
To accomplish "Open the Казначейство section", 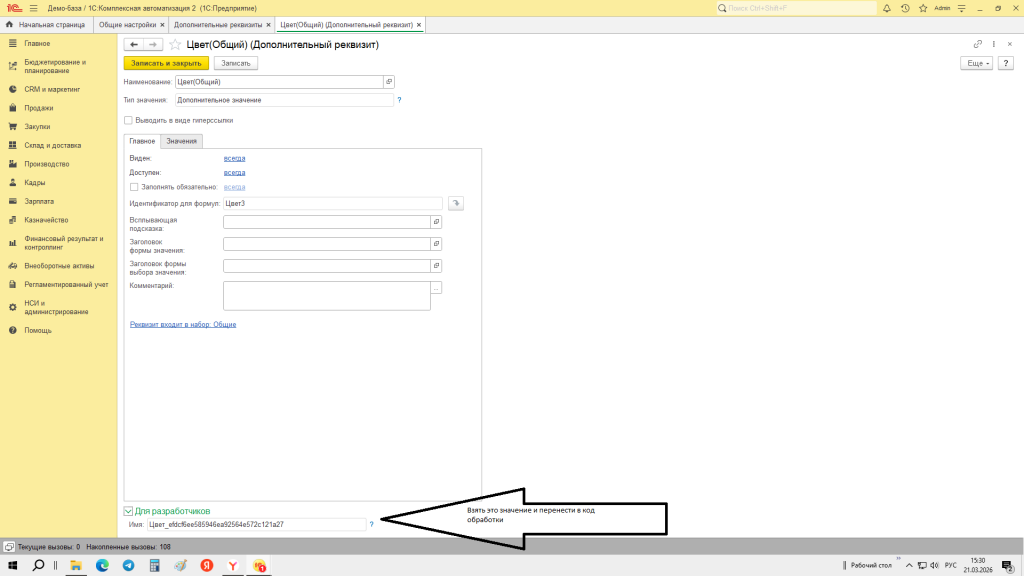I will click(x=46, y=220).
